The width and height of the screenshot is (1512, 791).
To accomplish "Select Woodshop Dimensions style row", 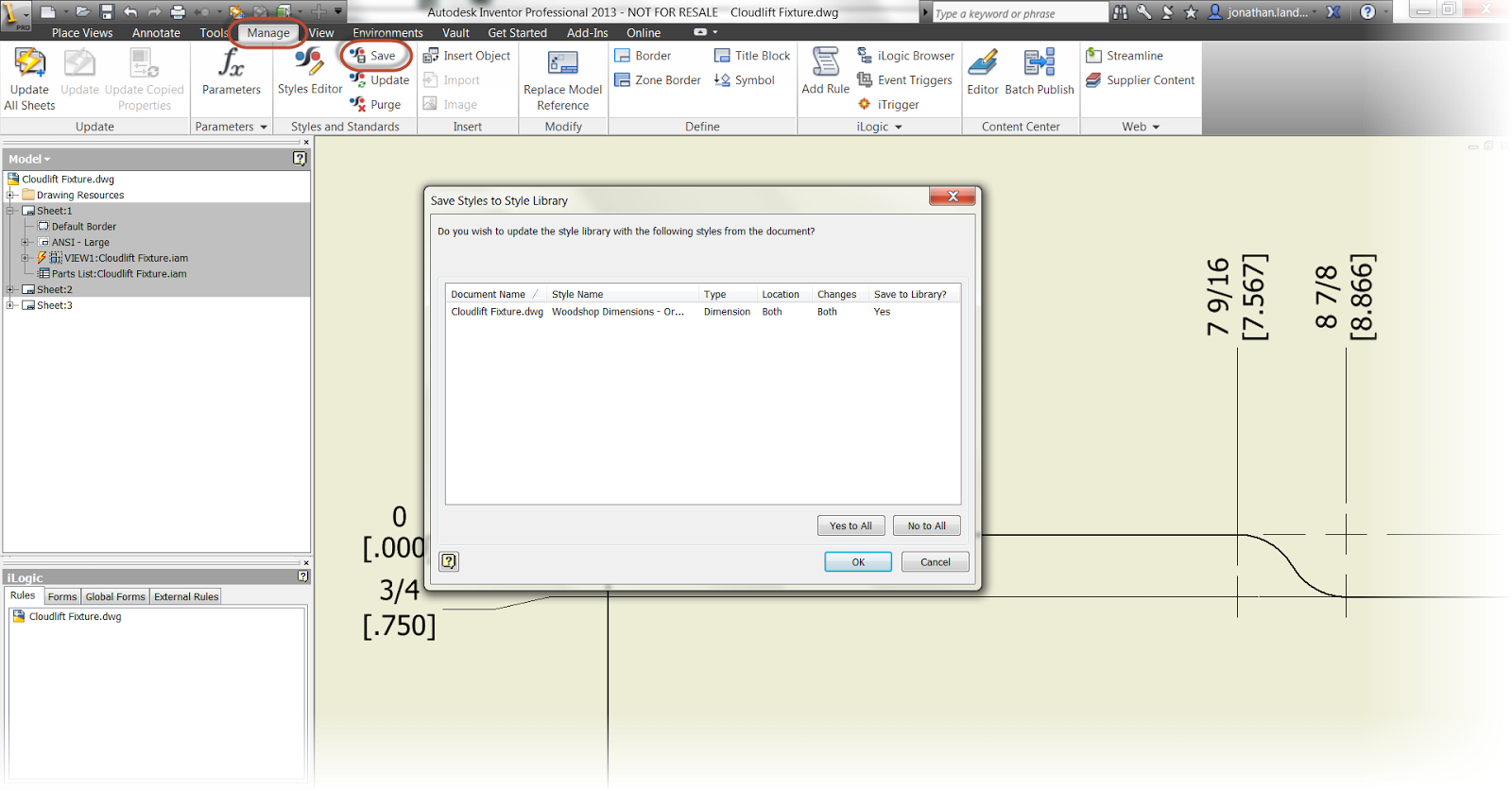I will (x=703, y=312).
